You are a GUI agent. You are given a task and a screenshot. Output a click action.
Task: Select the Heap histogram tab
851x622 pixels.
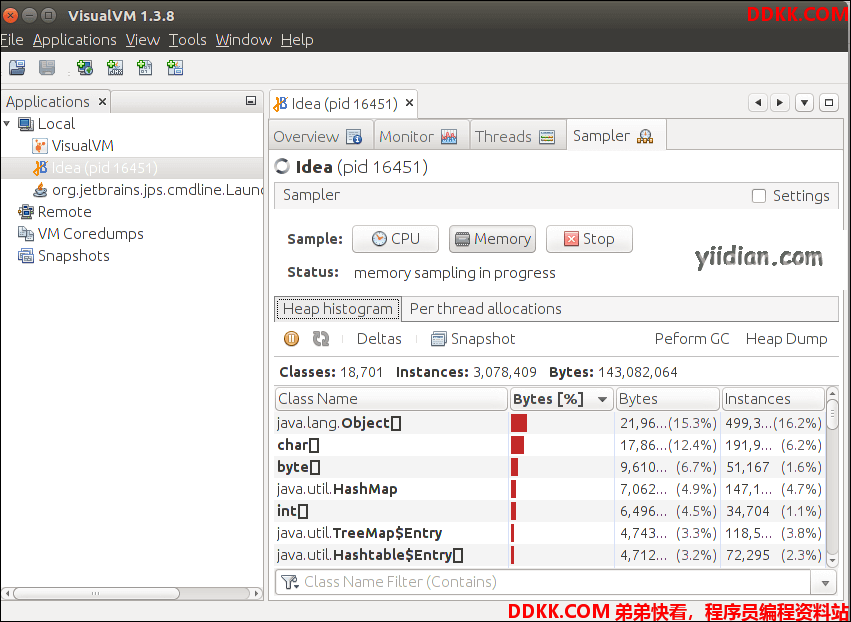[338, 309]
